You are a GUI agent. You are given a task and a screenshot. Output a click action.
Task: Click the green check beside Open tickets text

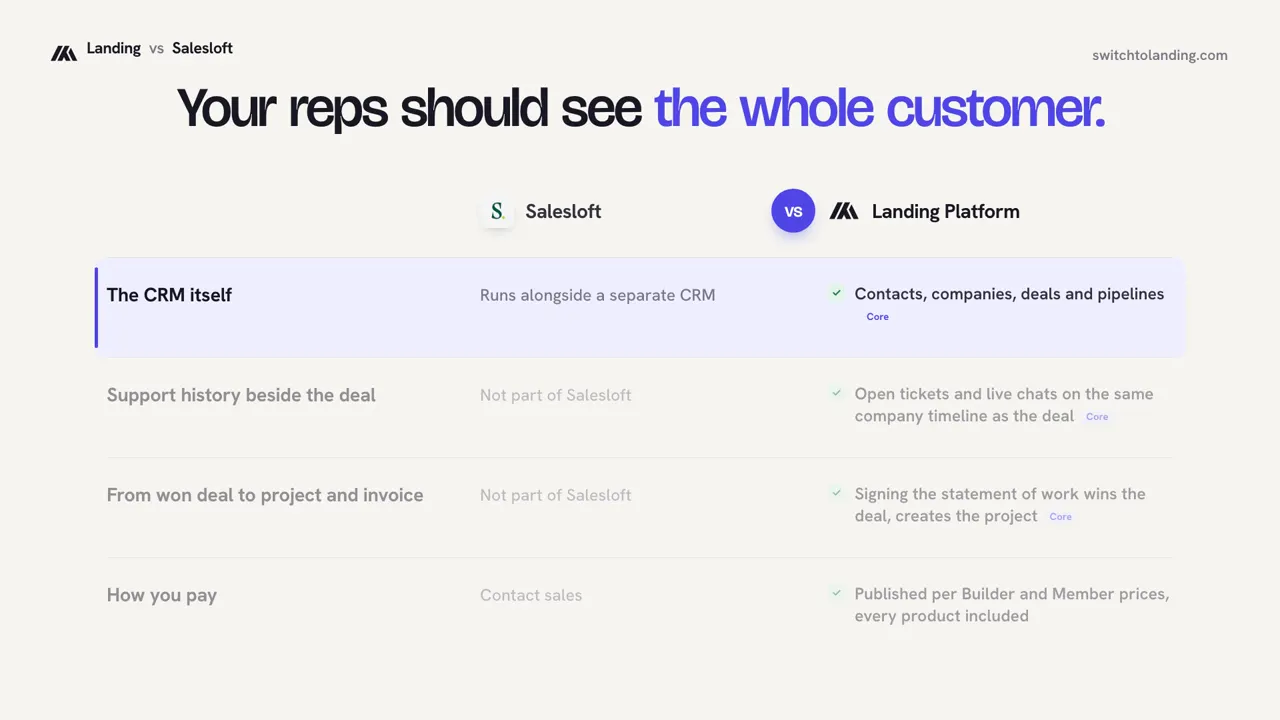coord(836,393)
